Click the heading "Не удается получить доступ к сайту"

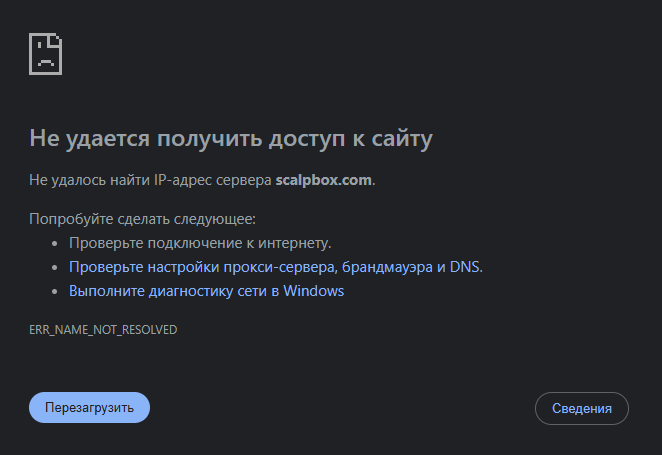231,138
